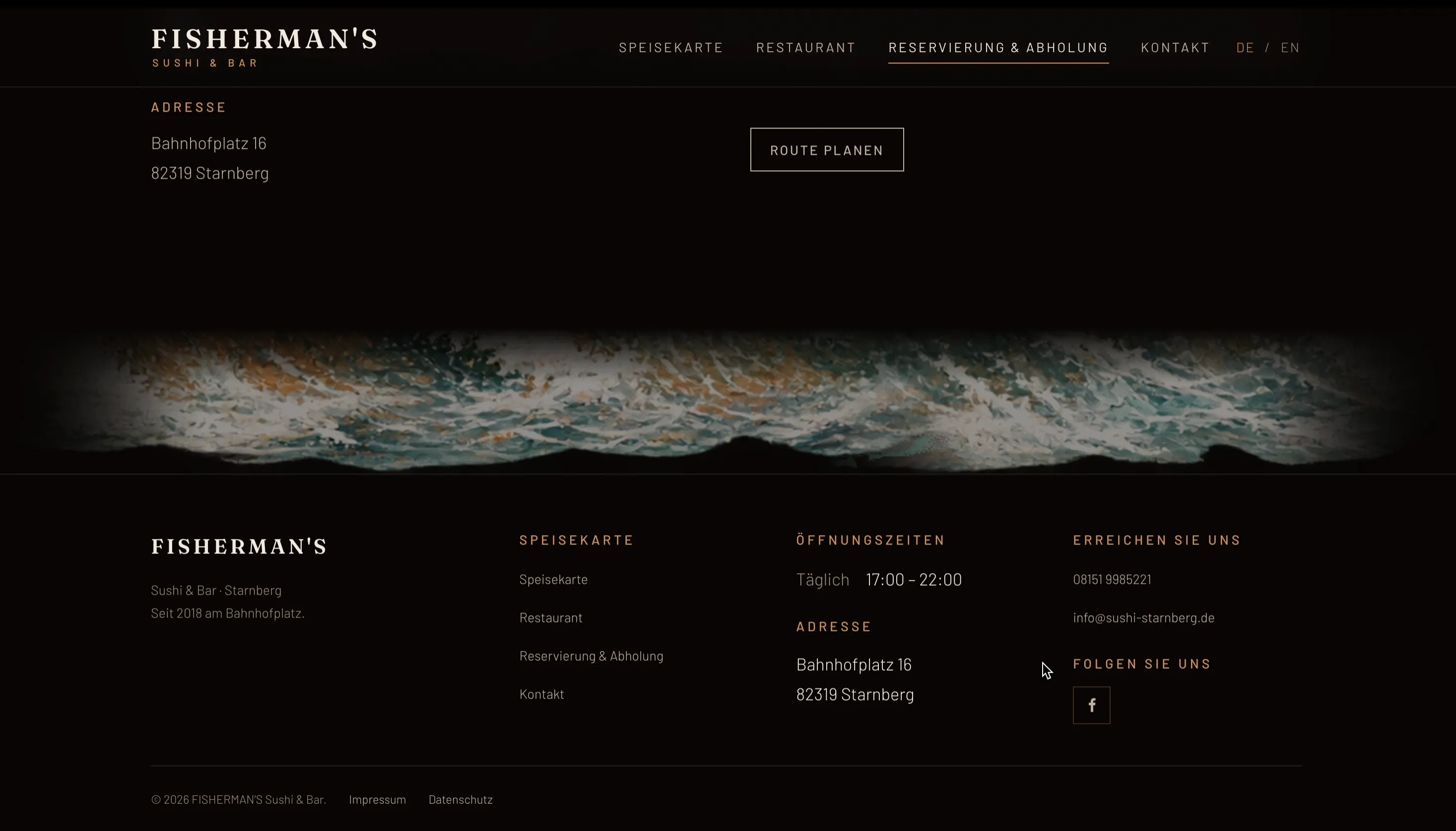Viewport: 1456px width, 831px height.
Task: Click the footer 'SPEISEKARTE' column heading
Action: (576, 540)
